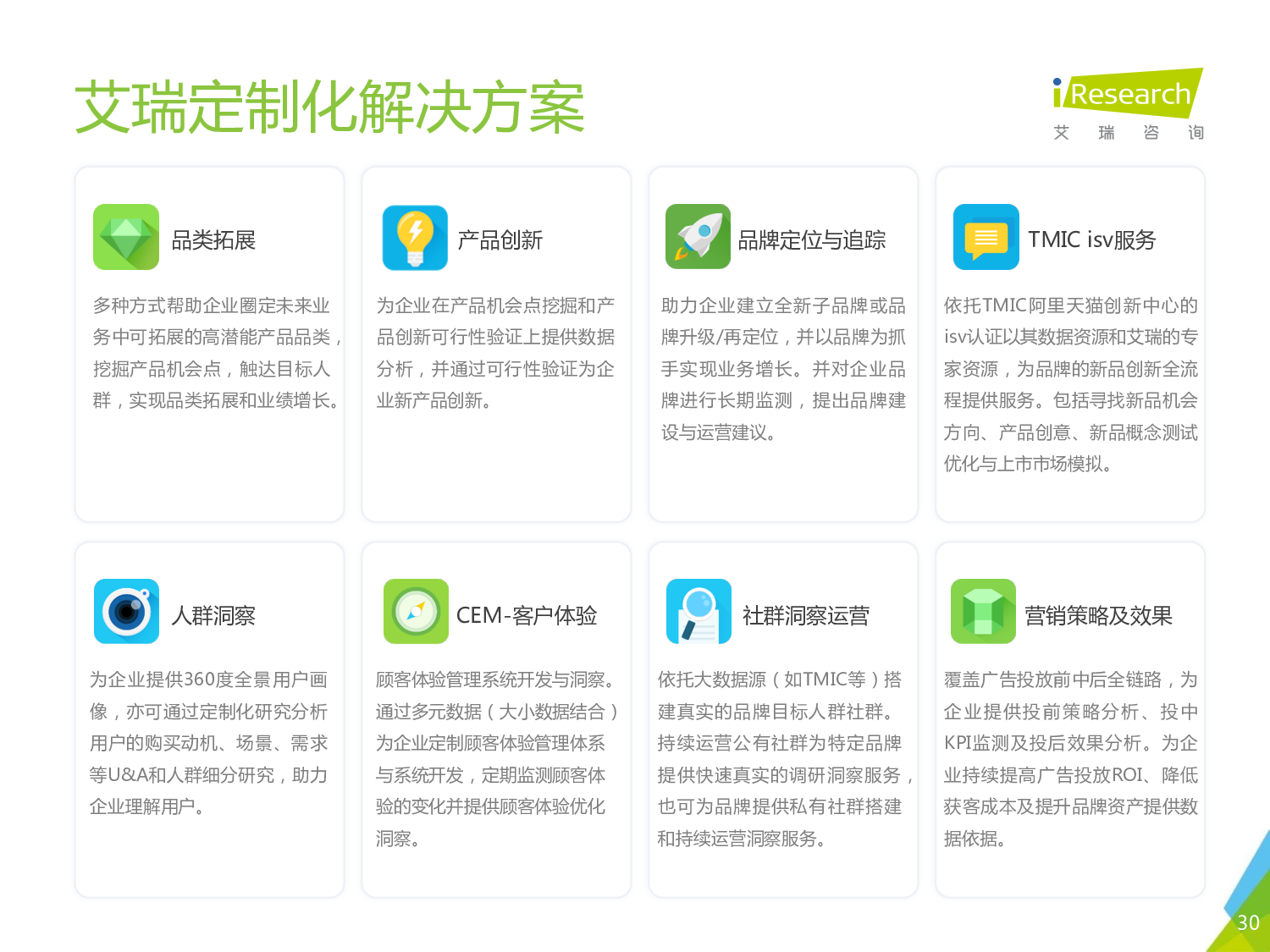The width and height of the screenshot is (1270, 952).
Task: Click the TMIC isv服务 card title
Action: click(x=1091, y=240)
